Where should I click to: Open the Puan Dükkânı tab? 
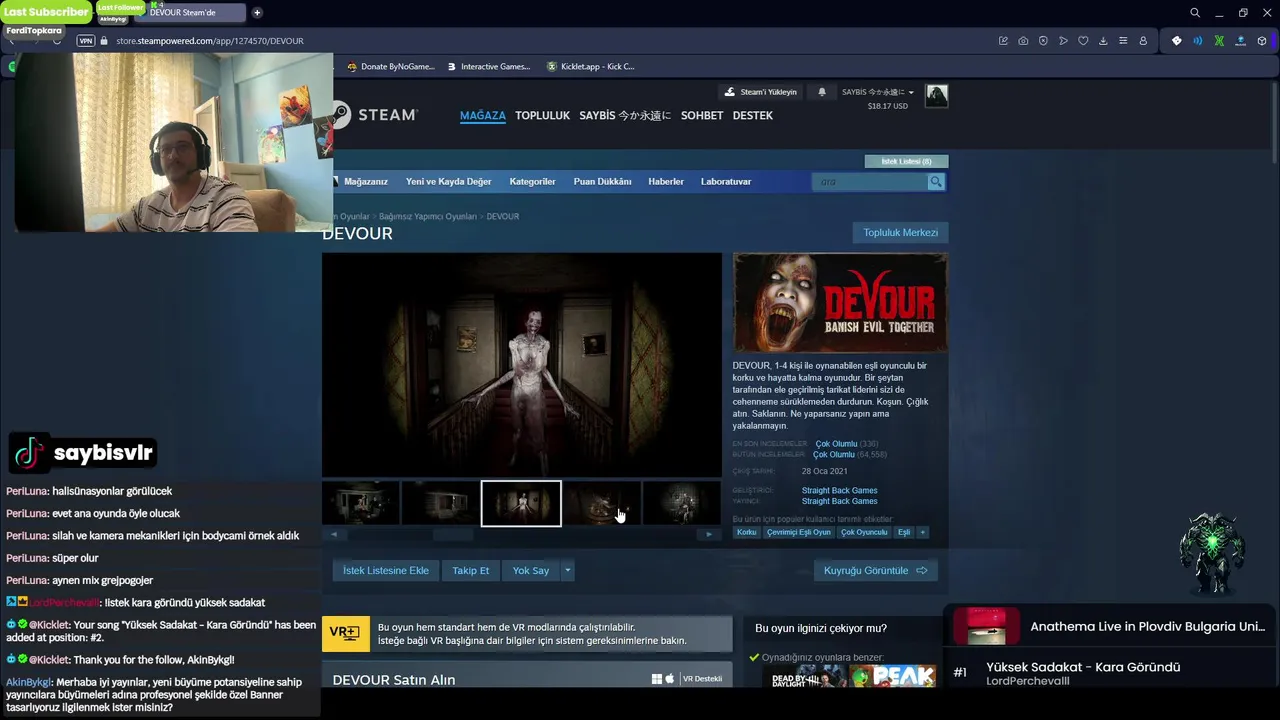602,181
